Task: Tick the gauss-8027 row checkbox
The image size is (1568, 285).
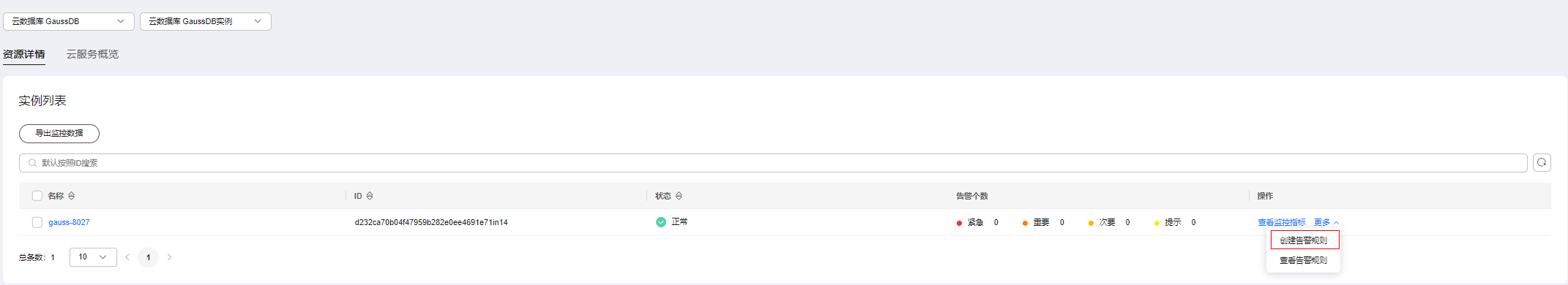Action: [x=37, y=222]
